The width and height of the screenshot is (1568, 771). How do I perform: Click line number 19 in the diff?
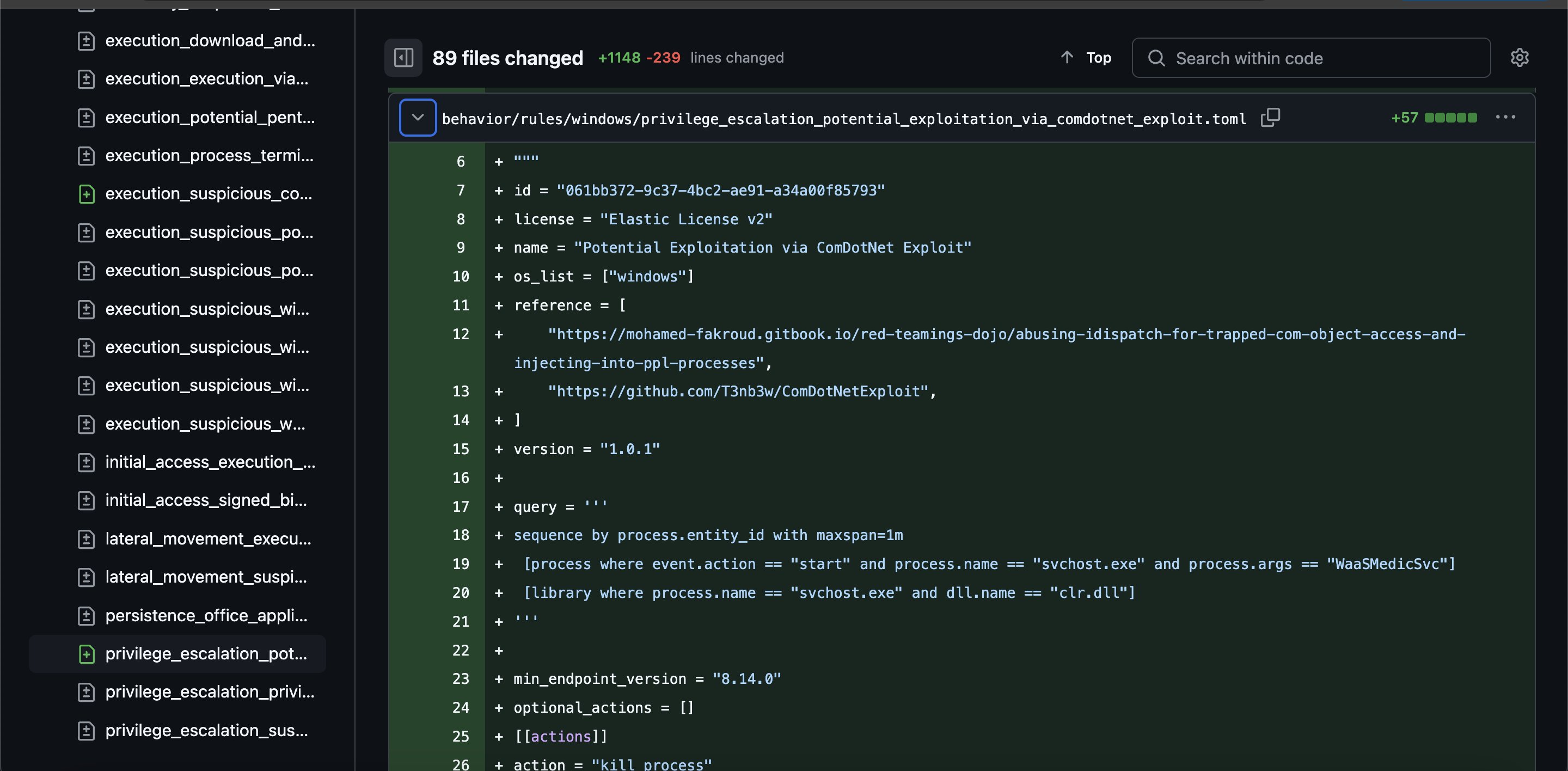point(460,564)
